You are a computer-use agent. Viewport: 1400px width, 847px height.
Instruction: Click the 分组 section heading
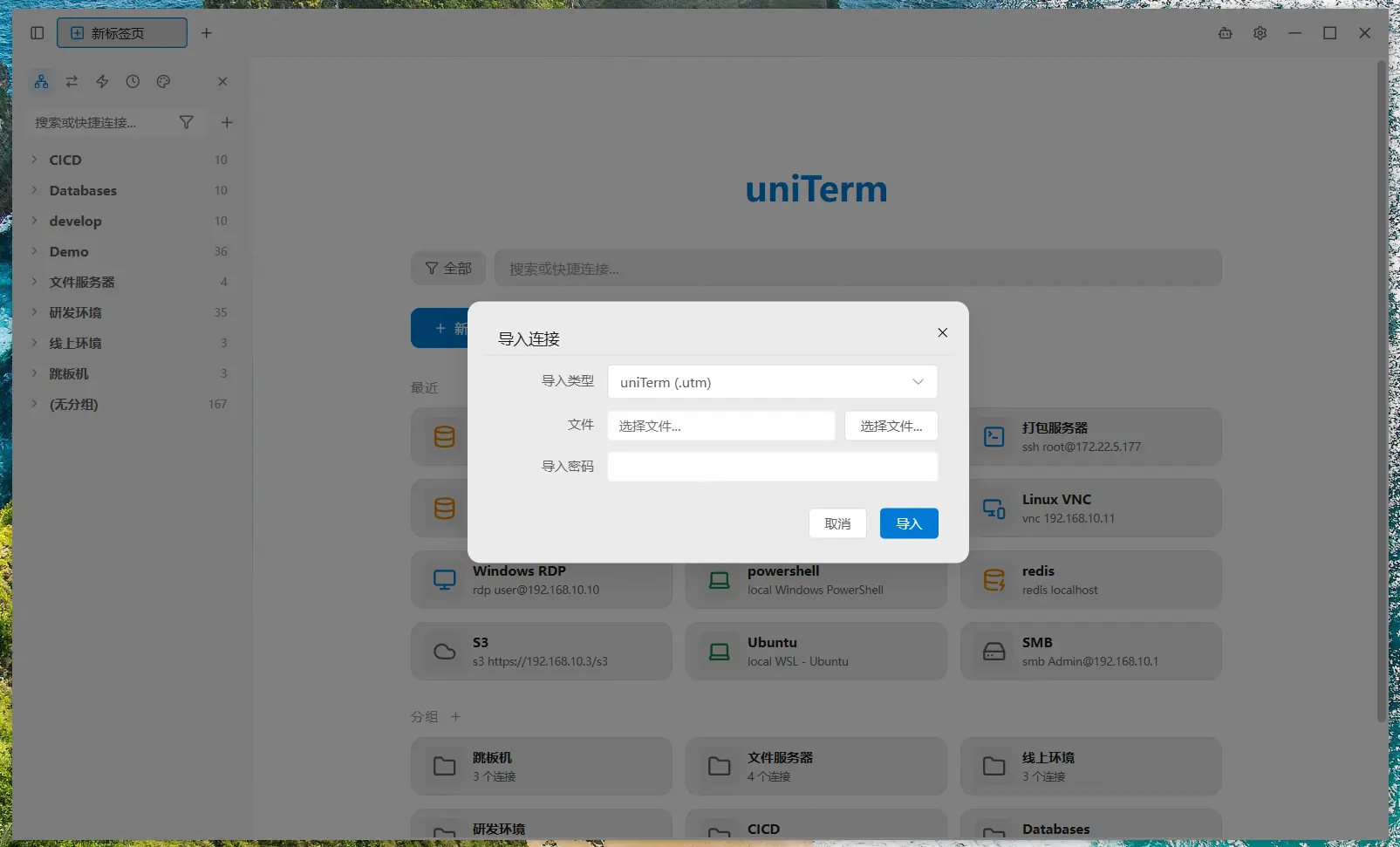point(425,717)
